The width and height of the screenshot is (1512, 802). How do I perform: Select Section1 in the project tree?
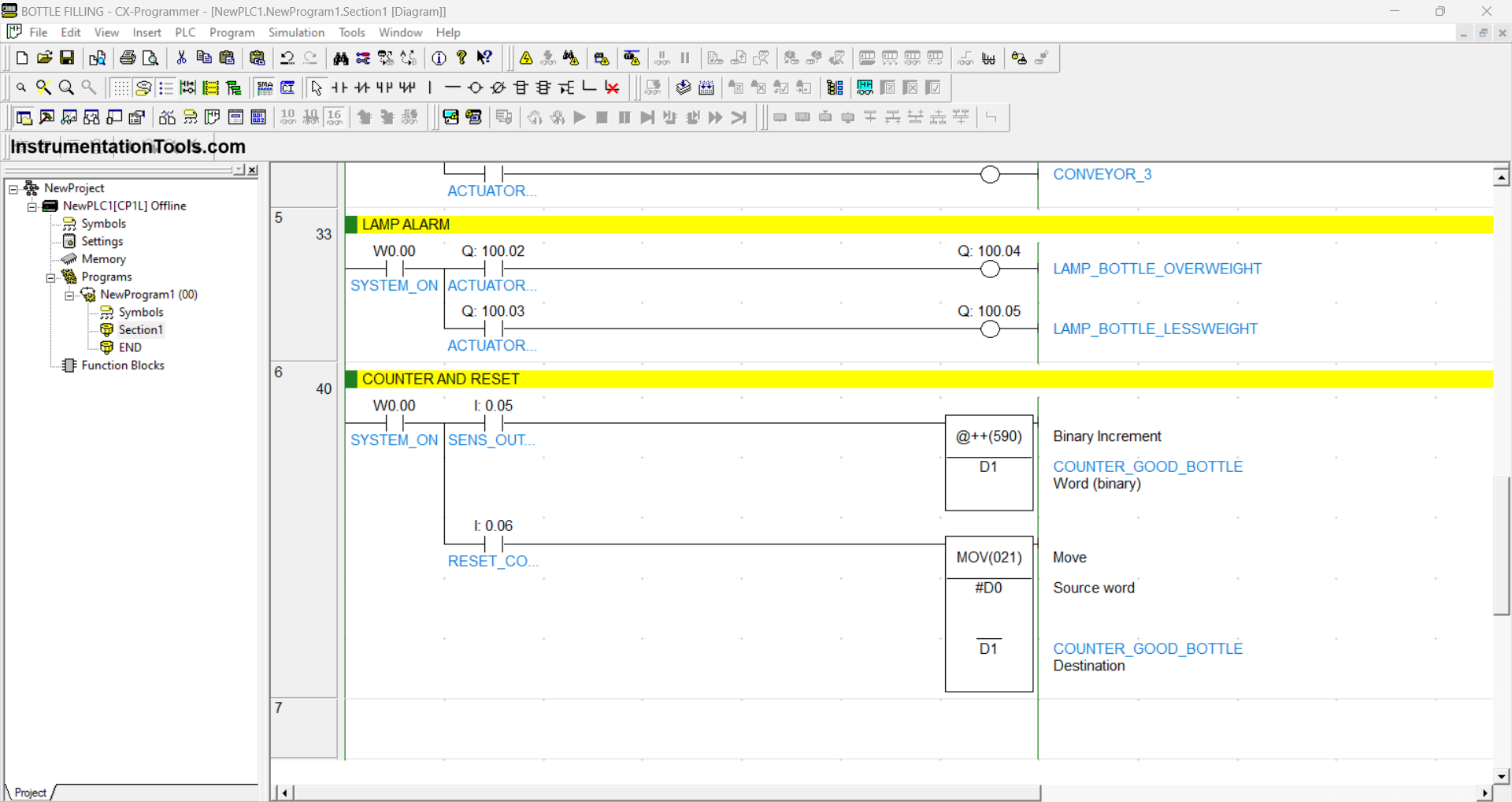click(x=140, y=330)
